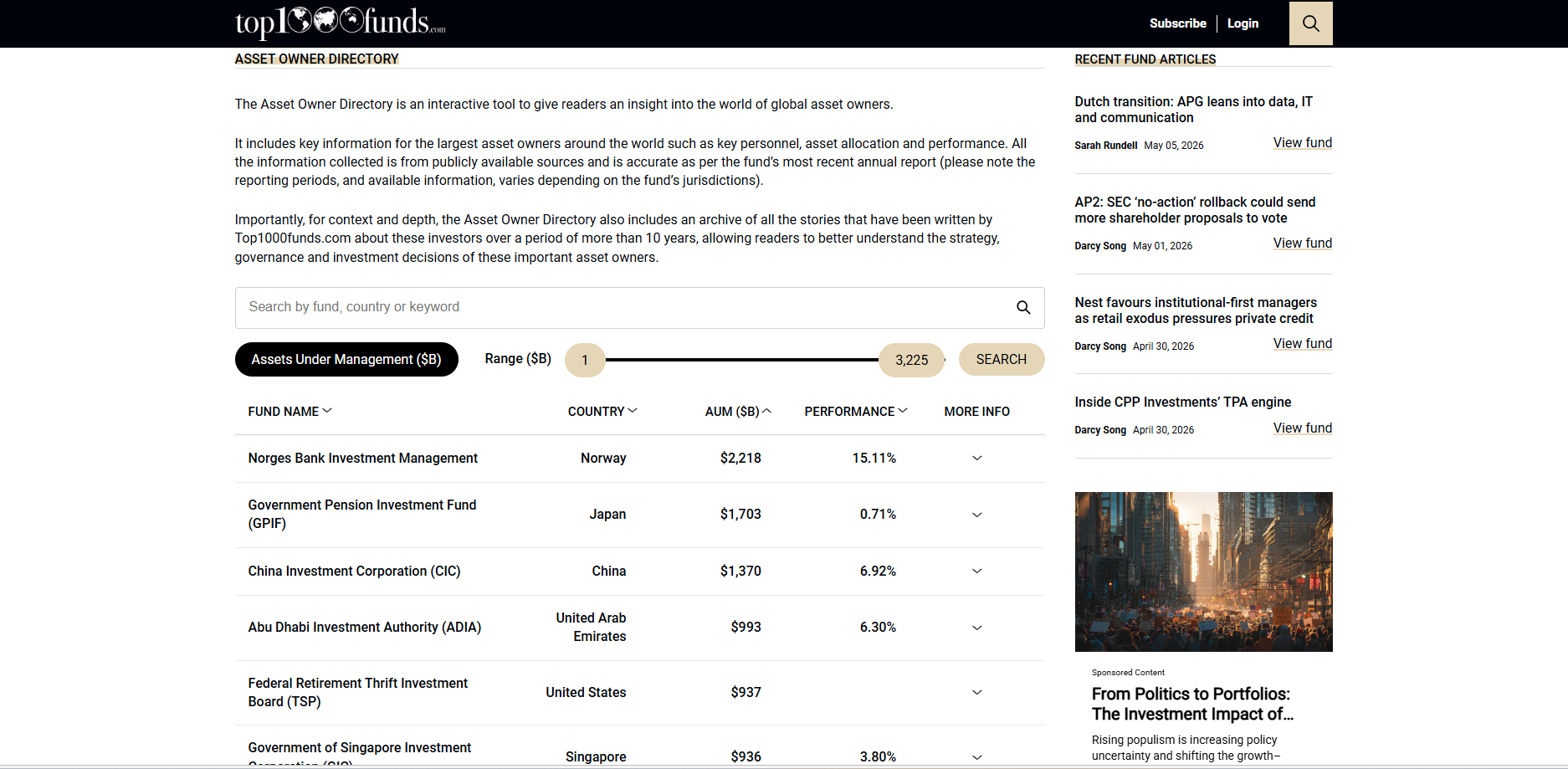This screenshot has height=769, width=1568.
Task: Click View fund for CPP Investments article
Action: (1302, 428)
